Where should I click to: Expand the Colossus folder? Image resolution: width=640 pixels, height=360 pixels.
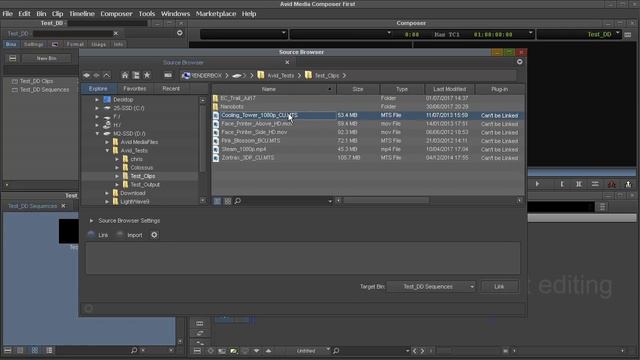(117, 168)
